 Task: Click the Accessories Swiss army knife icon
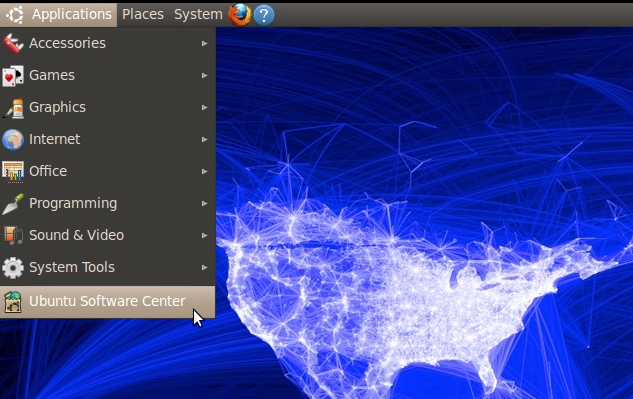tap(13, 43)
